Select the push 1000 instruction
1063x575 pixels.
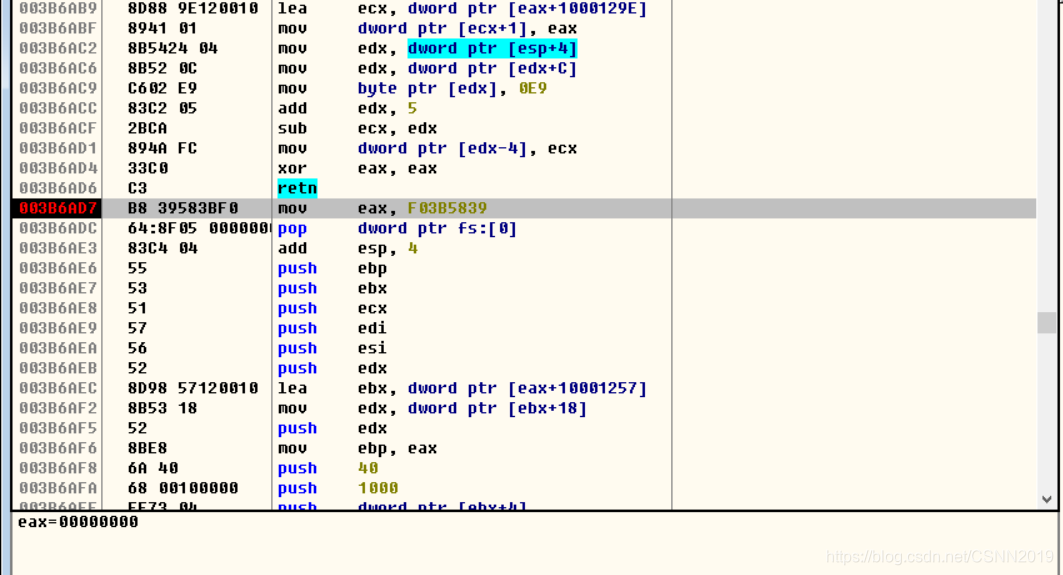click(x=338, y=488)
